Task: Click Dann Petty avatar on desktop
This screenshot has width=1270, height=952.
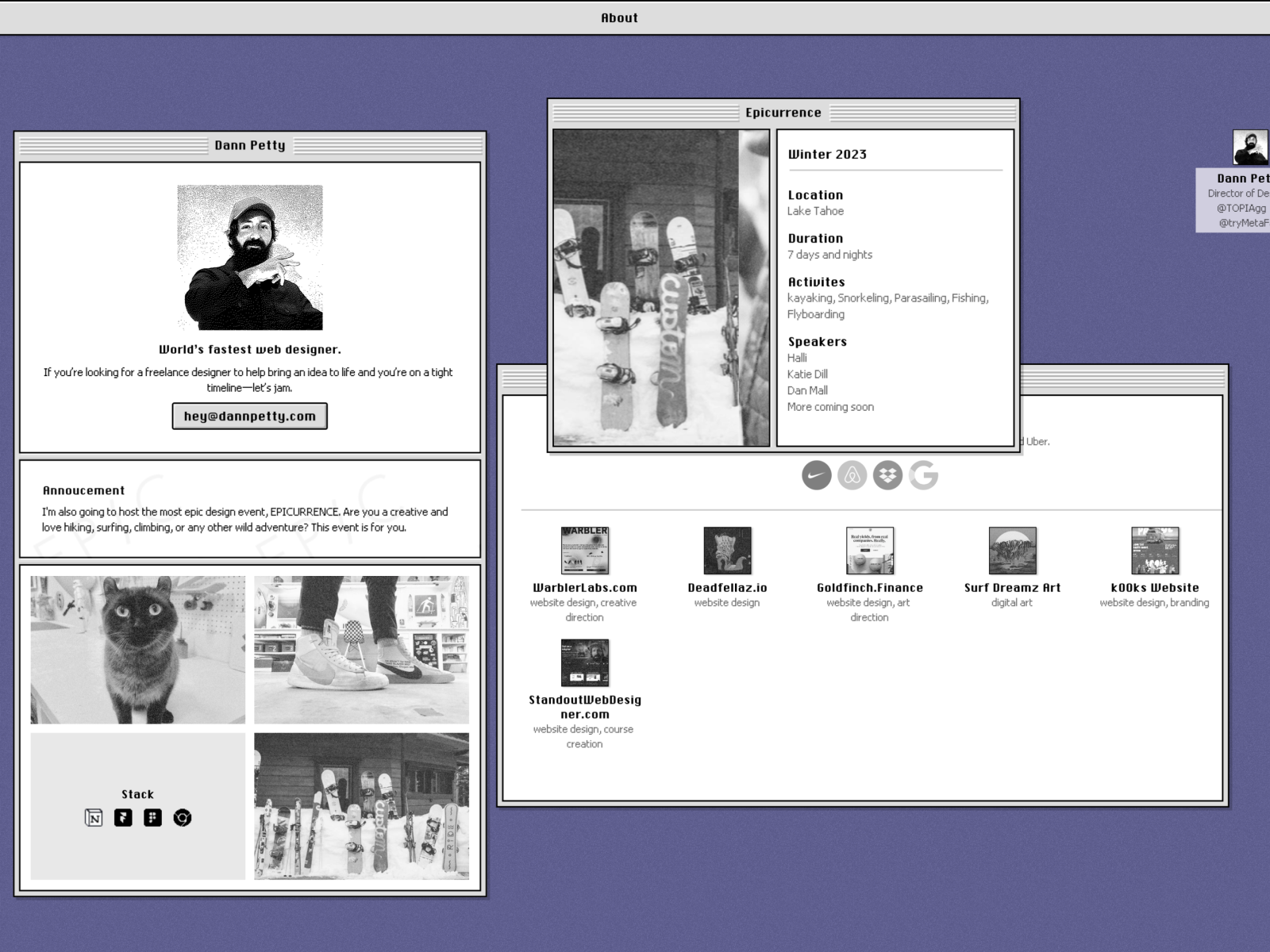Action: pos(1250,148)
